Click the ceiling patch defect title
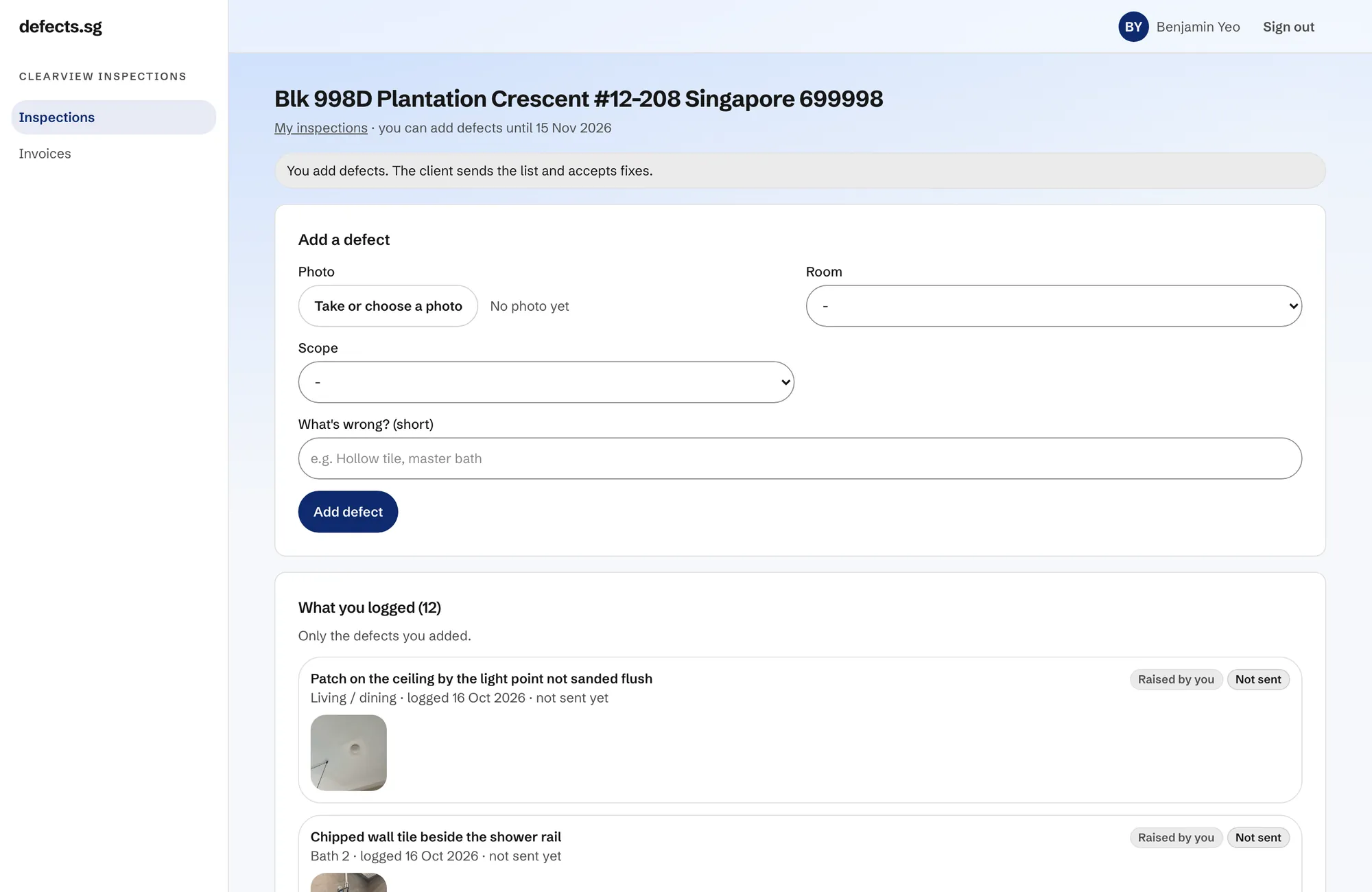This screenshot has height=892, width=1372. coord(482,679)
